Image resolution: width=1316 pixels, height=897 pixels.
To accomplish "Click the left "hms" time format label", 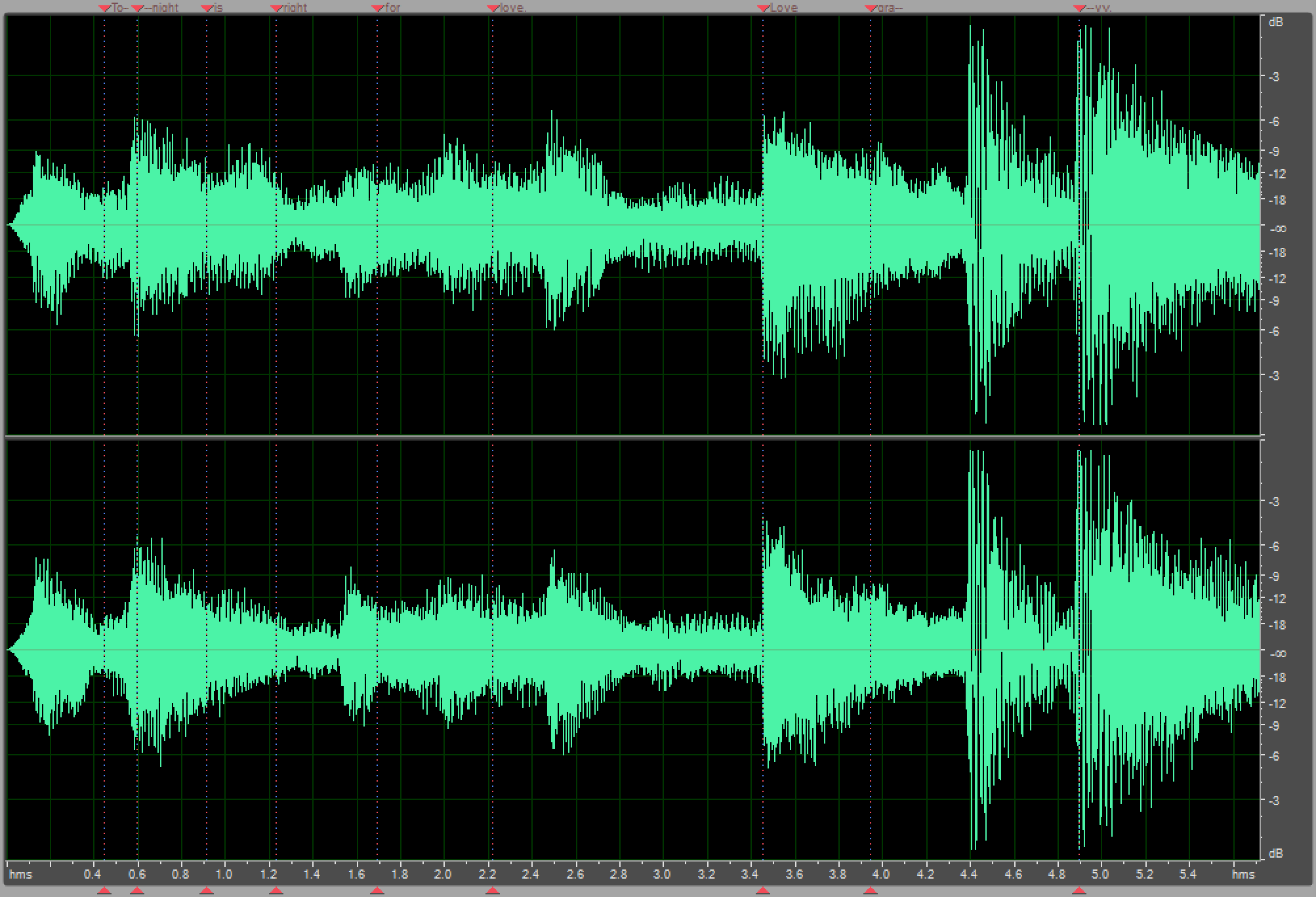I will click(x=21, y=874).
